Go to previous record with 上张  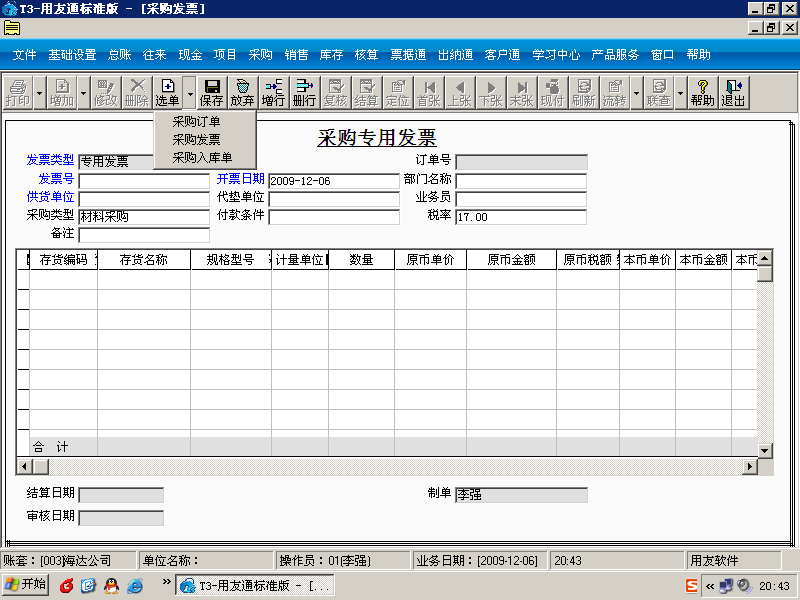tap(460, 92)
